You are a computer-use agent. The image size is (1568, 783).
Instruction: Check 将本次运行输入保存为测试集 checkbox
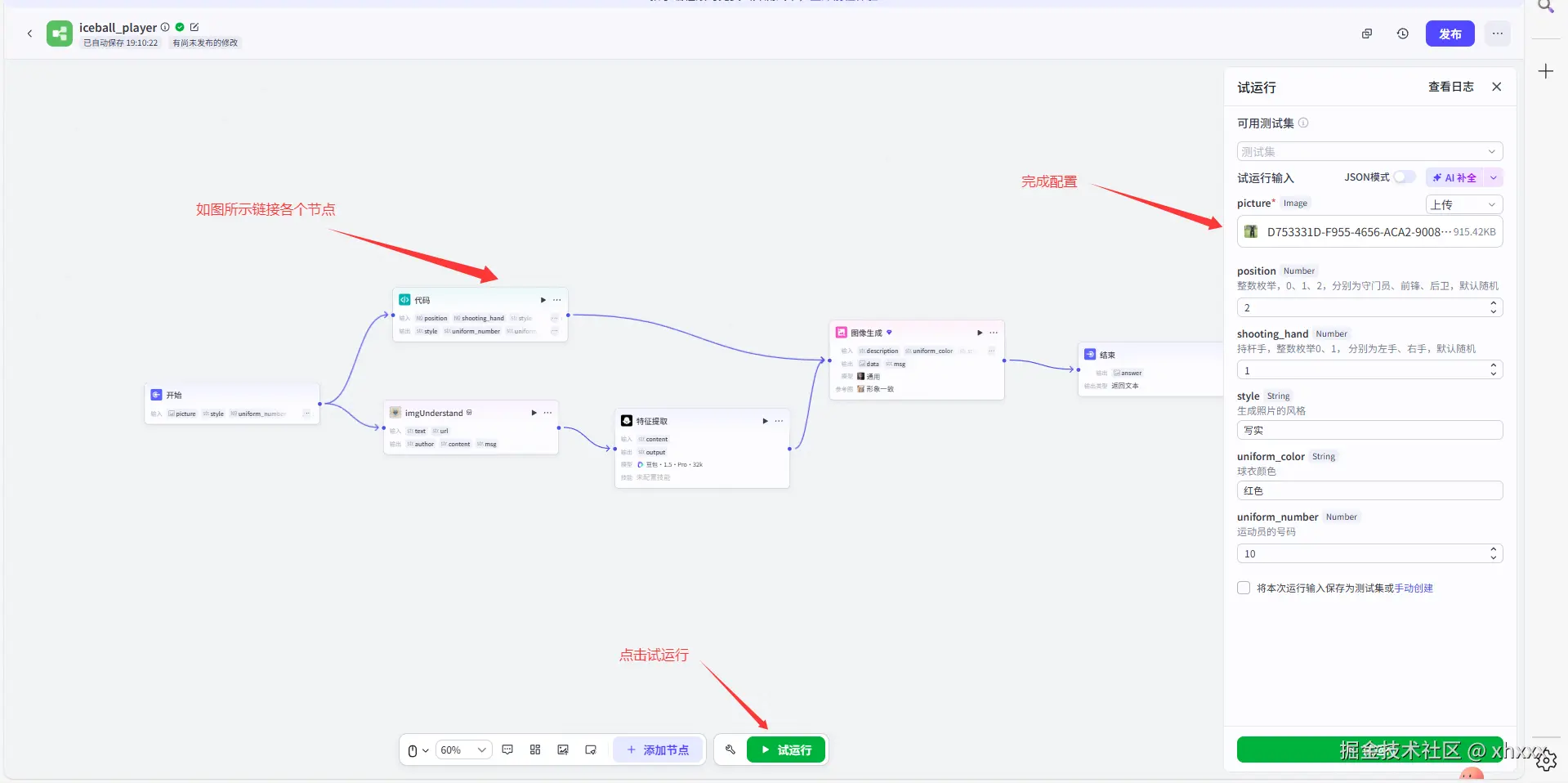[x=1244, y=588]
